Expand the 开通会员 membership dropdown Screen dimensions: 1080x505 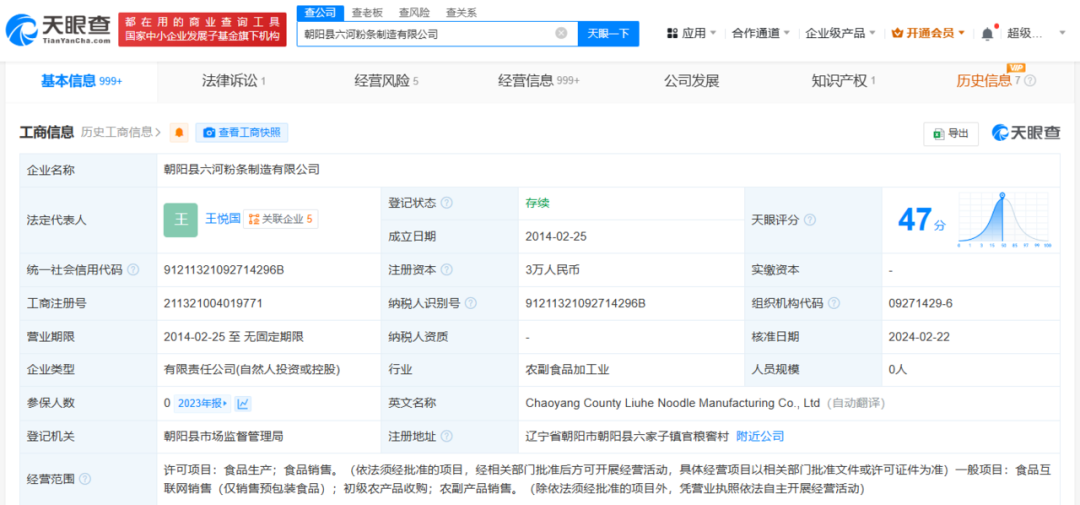tap(929, 33)
